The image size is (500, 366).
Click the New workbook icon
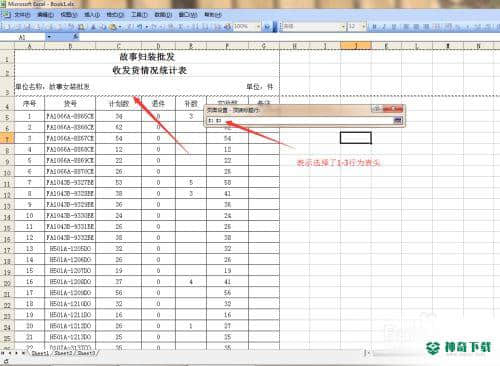8,26
